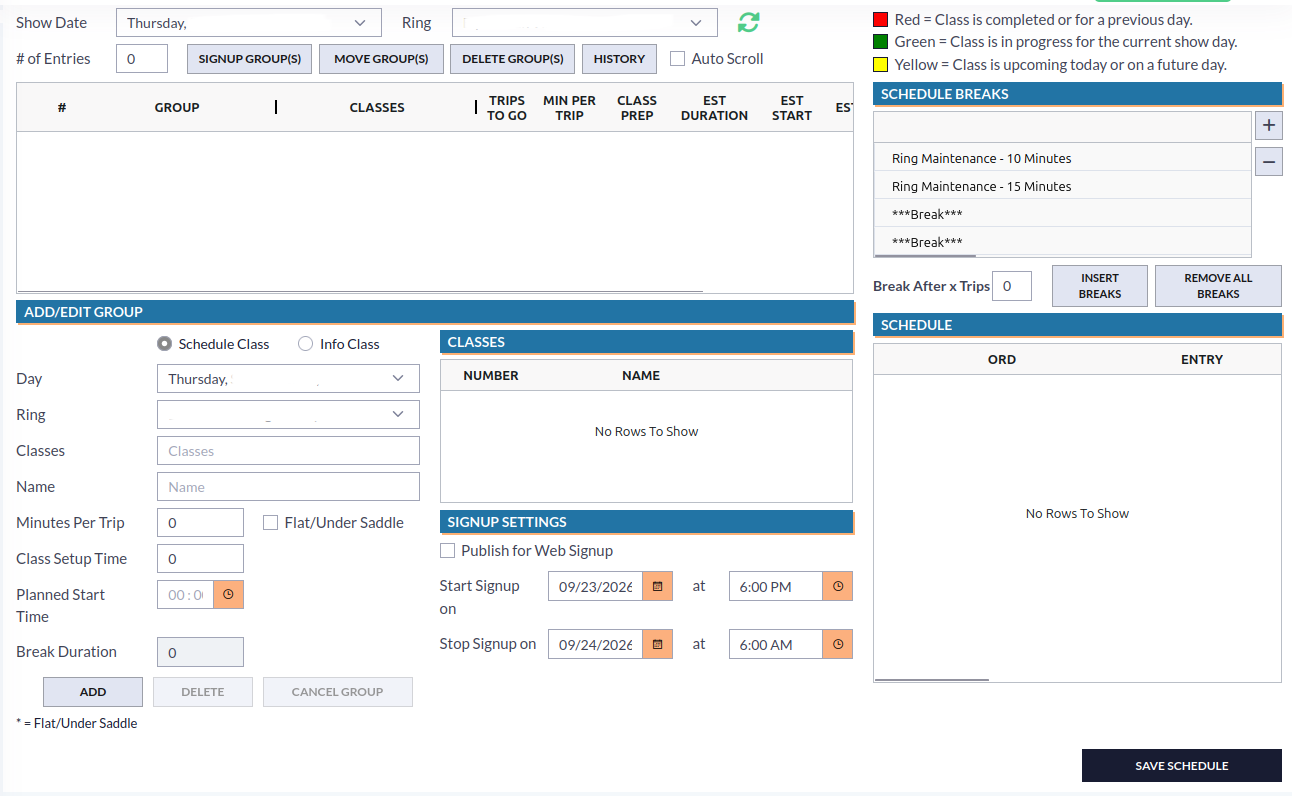The image size is (1292, 796).
Task: Open the top Ring dropdown
Action: click(585, 23)
